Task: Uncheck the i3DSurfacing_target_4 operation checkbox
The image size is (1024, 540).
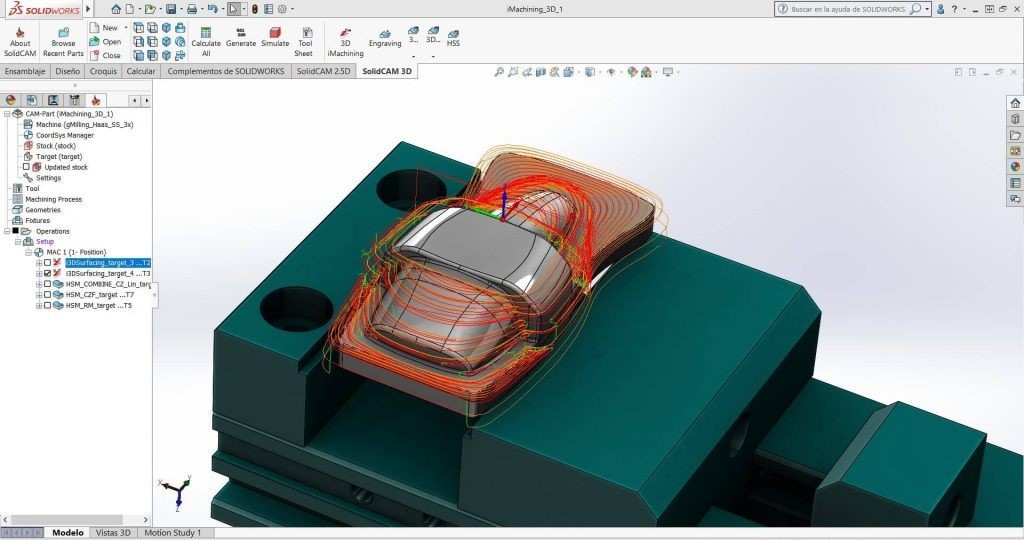Action: tap(47, 273)
